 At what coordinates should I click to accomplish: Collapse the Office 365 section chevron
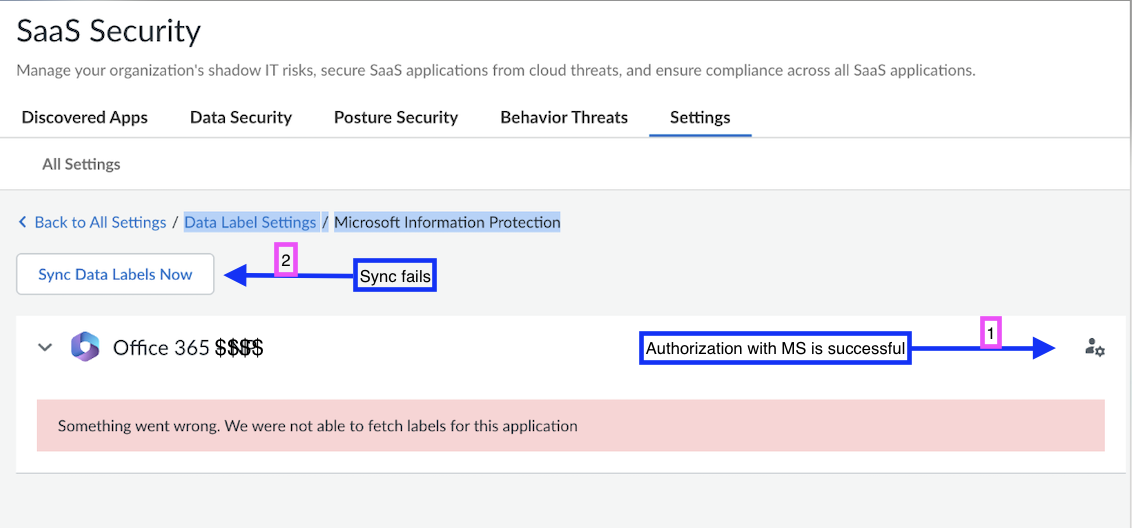[x=45, y=347]
